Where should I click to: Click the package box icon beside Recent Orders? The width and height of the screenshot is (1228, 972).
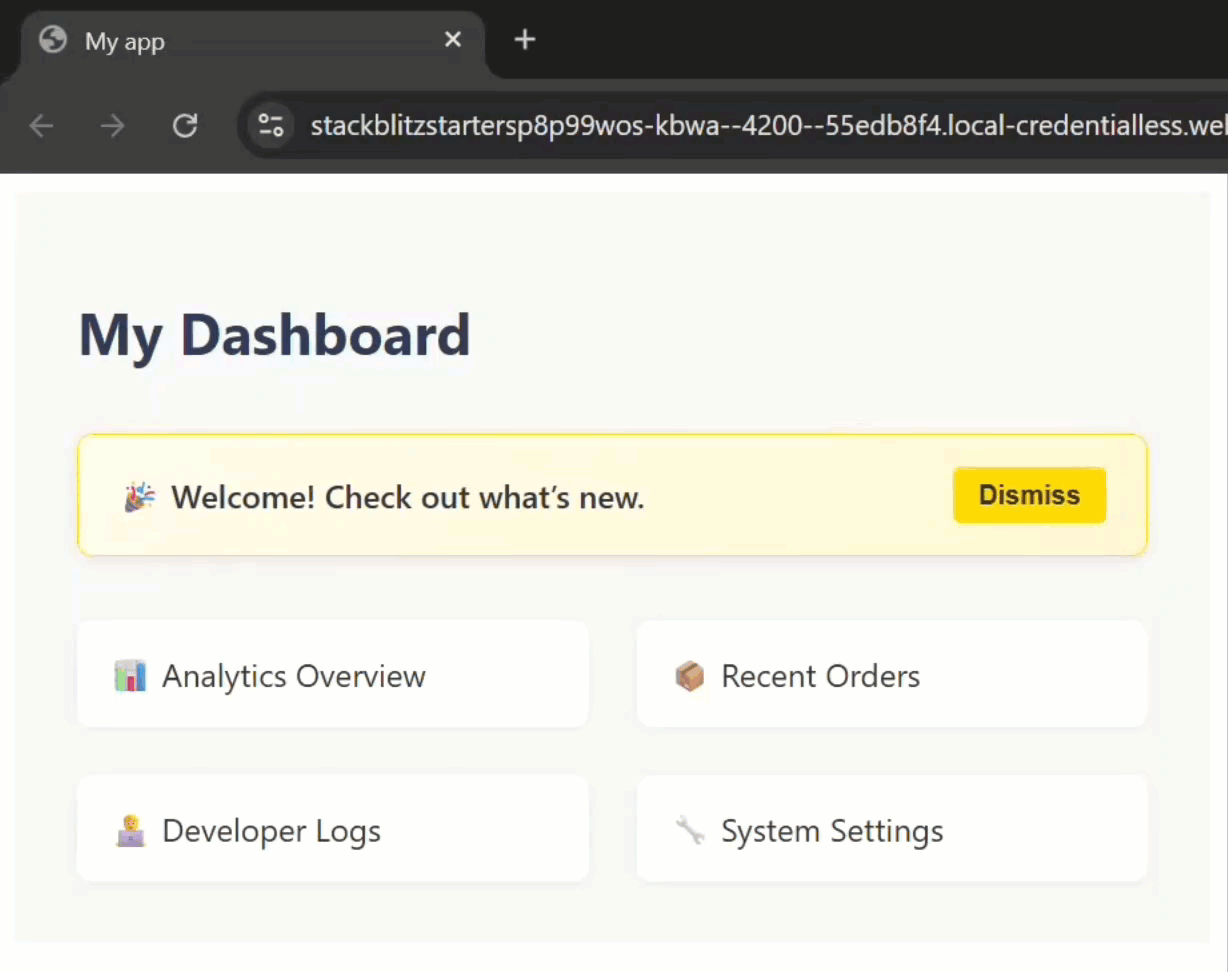(690, 676)
